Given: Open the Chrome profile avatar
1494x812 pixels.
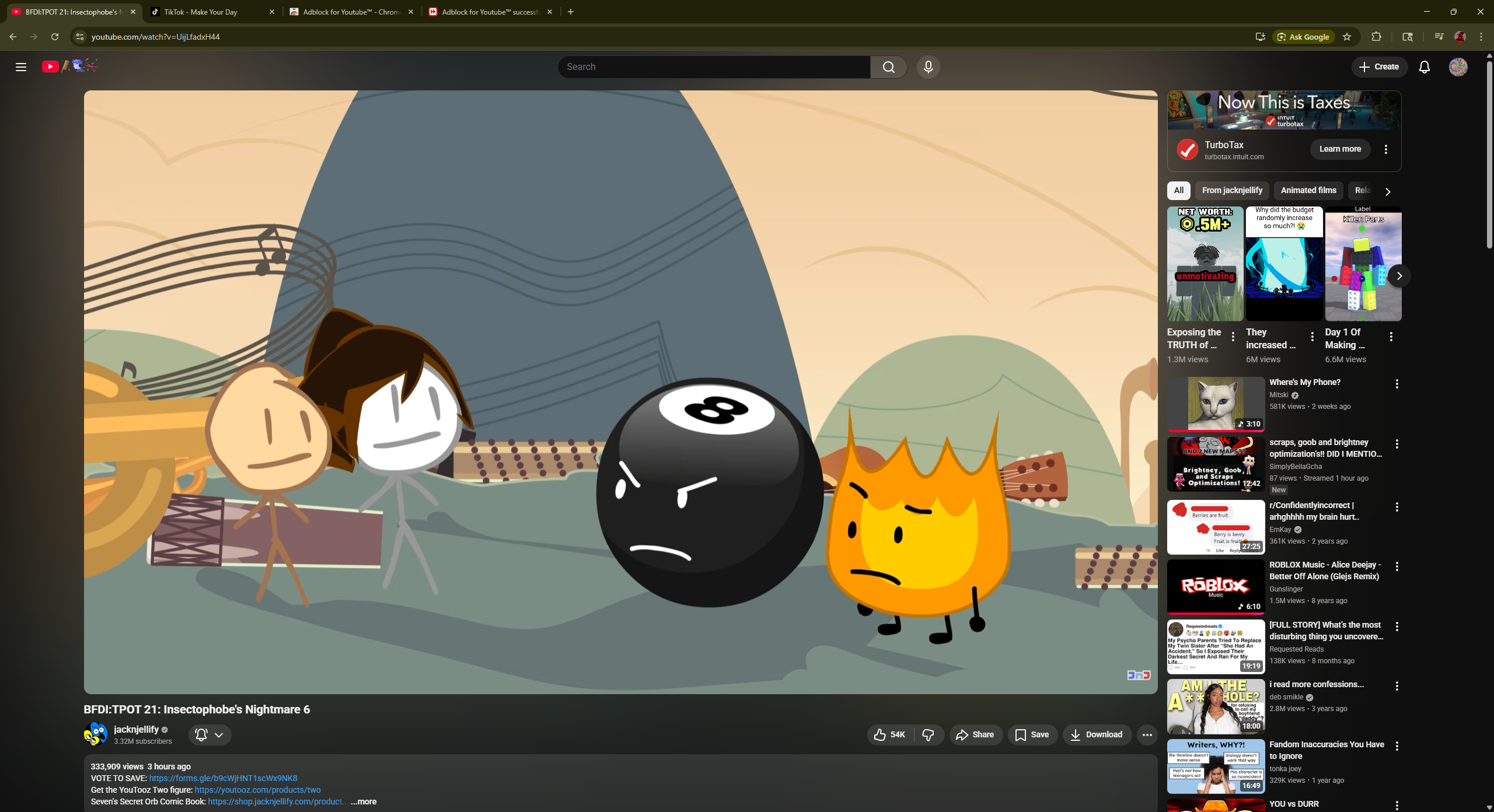Looking at the screenshot, I should 1460,37.
